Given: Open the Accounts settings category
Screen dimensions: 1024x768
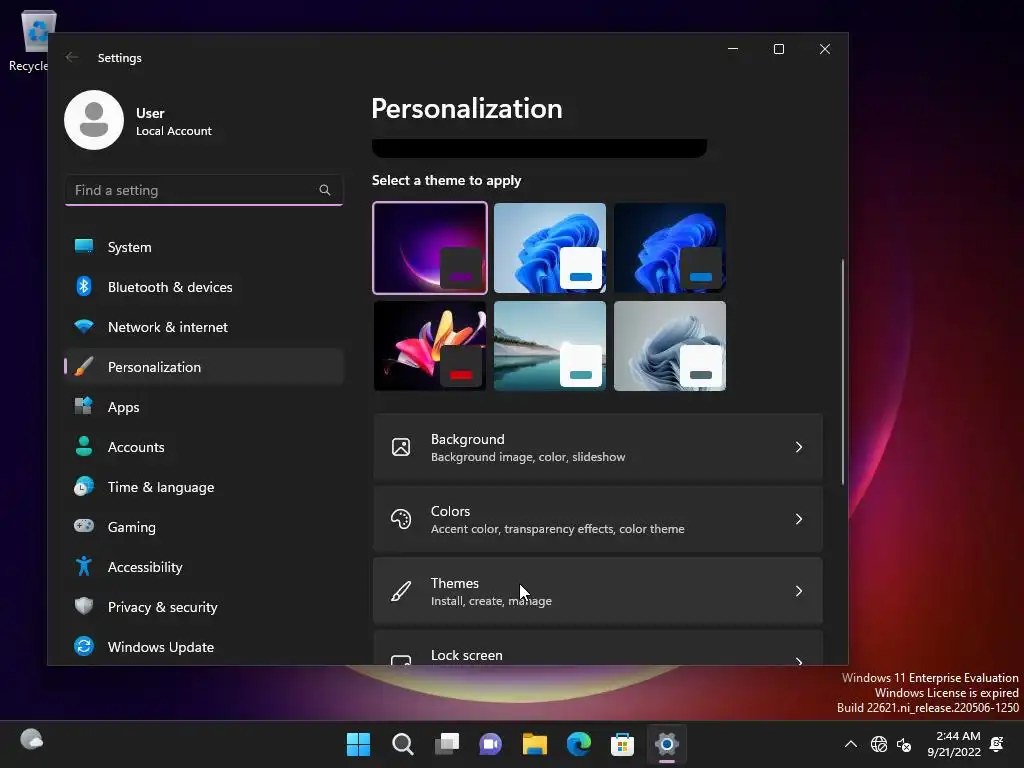Looking at the screenshot, I should (204, 447).
